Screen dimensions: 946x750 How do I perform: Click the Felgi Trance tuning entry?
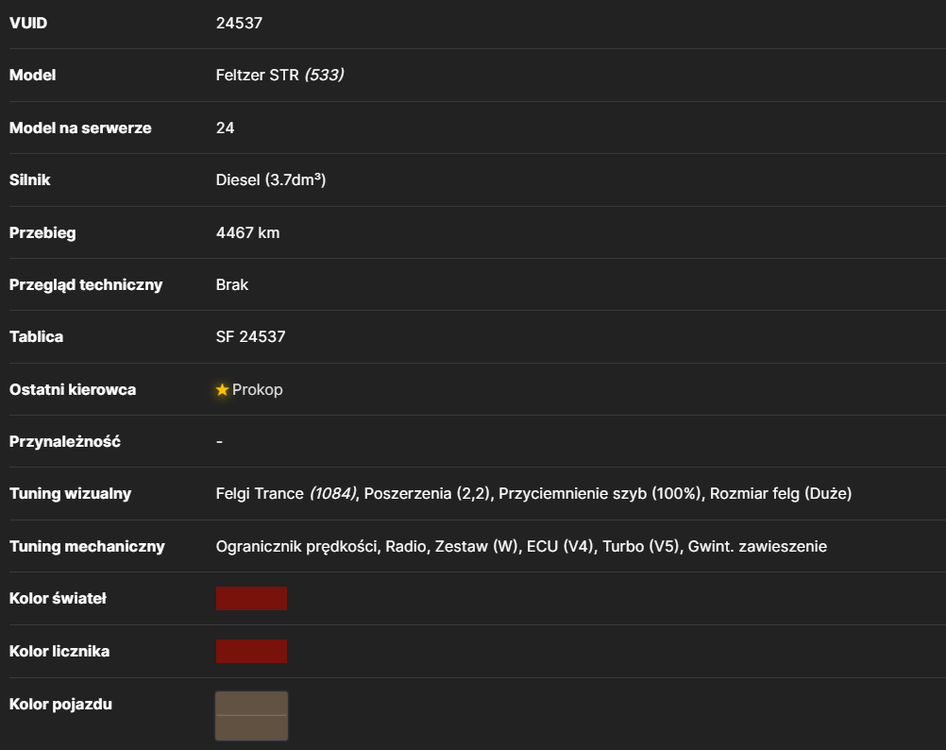pos(259,494)
